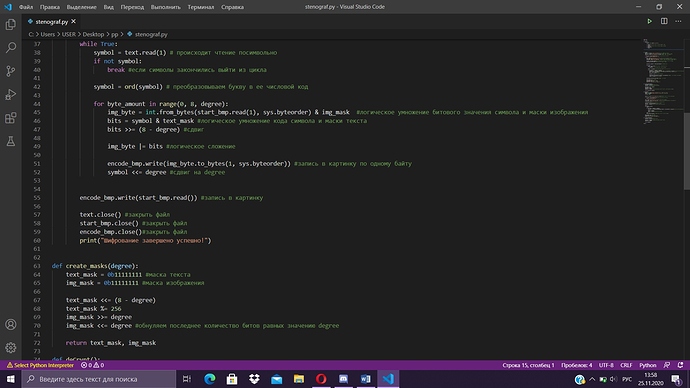Click Select Python Interpreter in status bar
The image size is (690, 388).
point(40,365)
